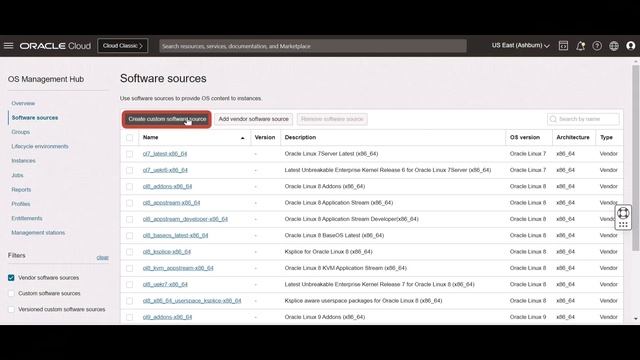Open the notifications bell
The height and width of the screenshot is (360, 640).
580,46
